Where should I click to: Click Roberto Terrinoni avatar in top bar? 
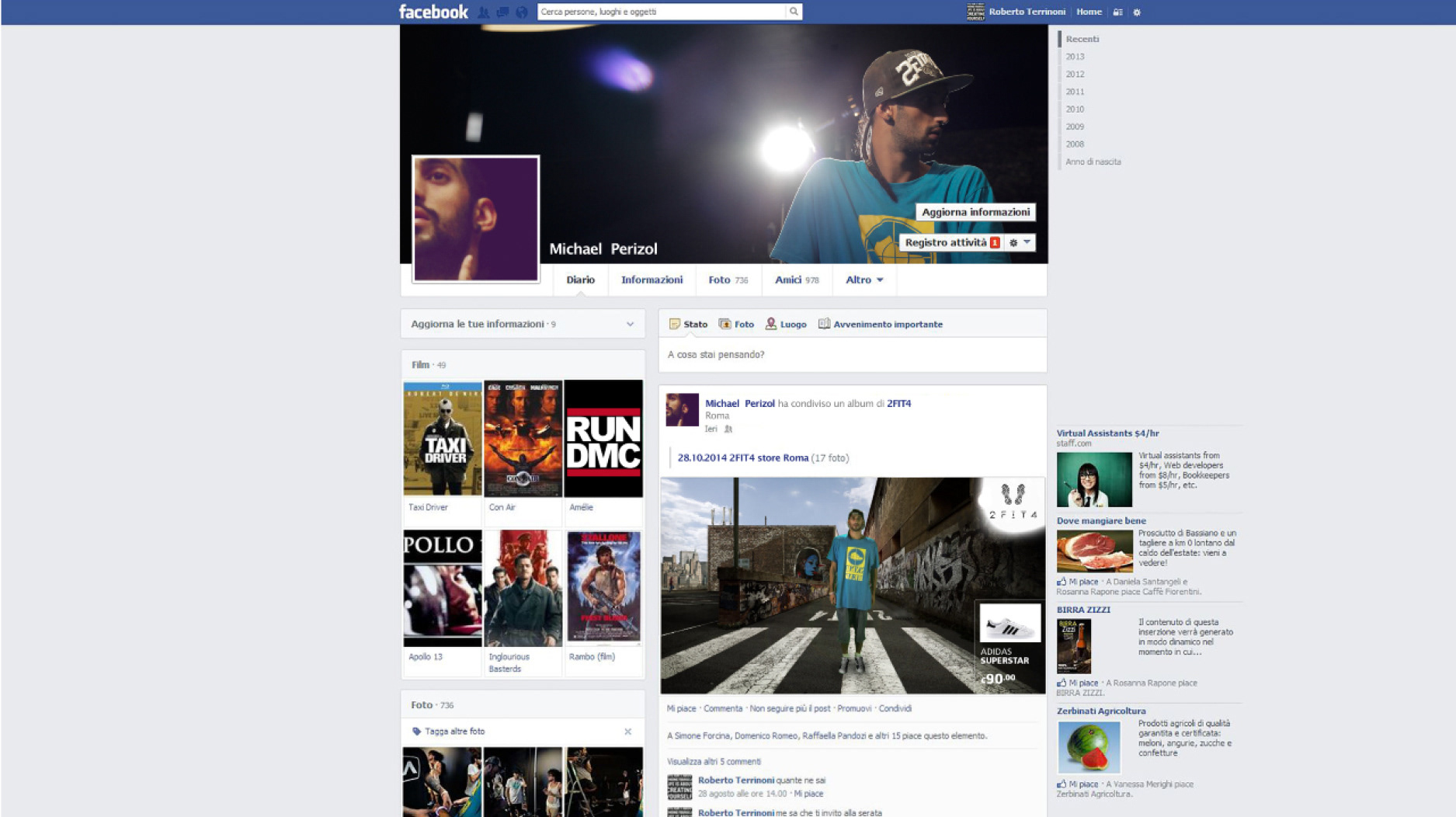pos(975,12)
